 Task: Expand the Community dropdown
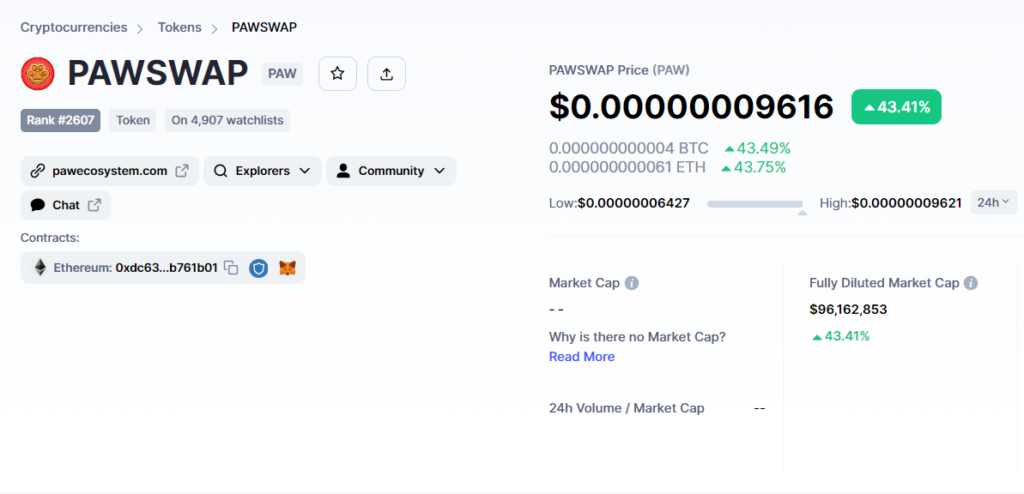tap(391, 171)
